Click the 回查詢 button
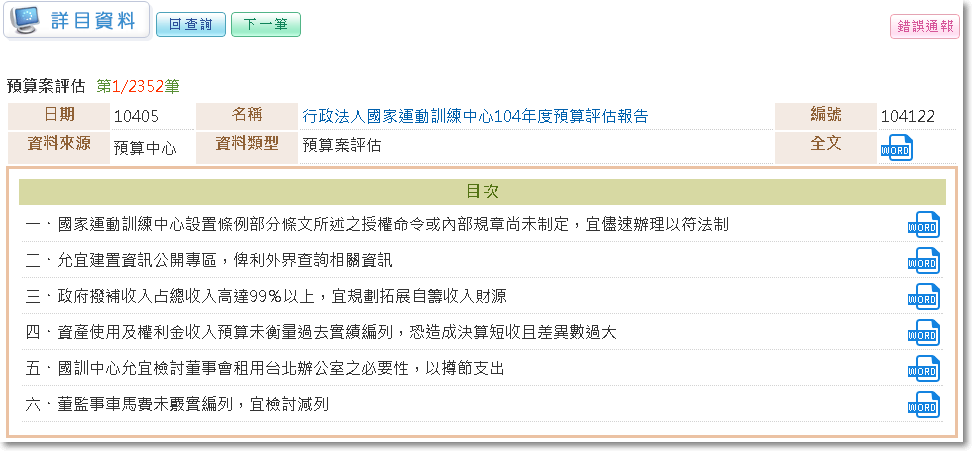Screen dimensions: 972x451 (x=191, y=25)
